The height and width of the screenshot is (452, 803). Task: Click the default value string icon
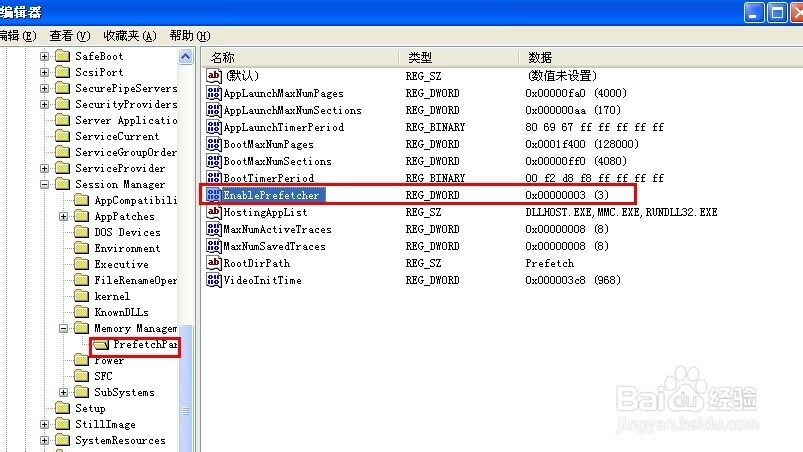[214, 76]
